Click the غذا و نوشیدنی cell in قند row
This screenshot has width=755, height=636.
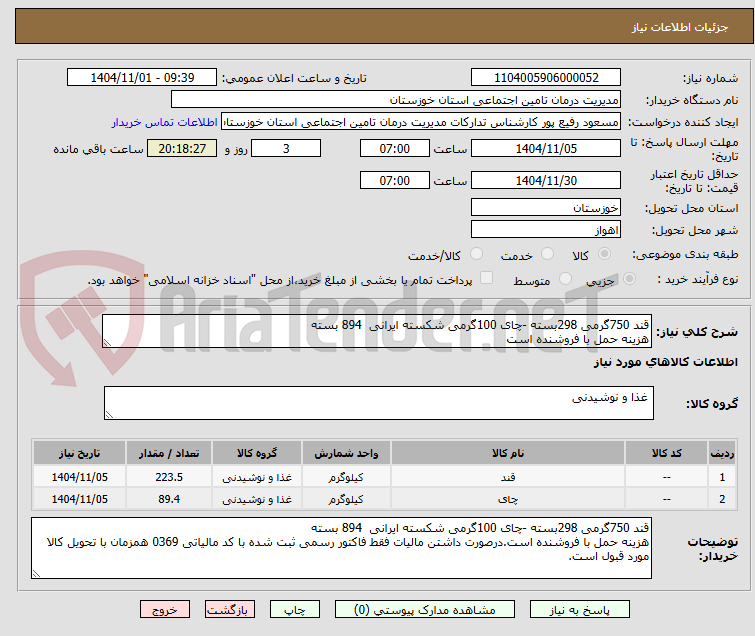pos(257,477)
